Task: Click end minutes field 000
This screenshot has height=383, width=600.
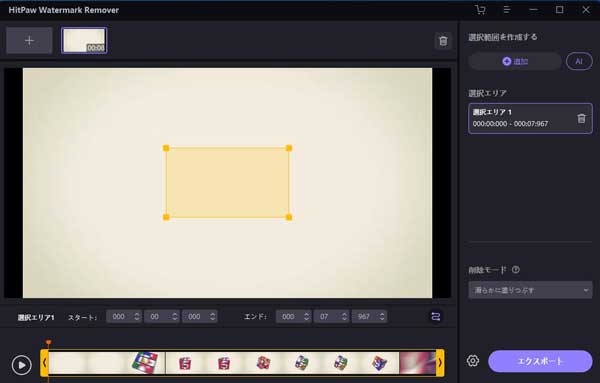Action: tap(289, 316)
